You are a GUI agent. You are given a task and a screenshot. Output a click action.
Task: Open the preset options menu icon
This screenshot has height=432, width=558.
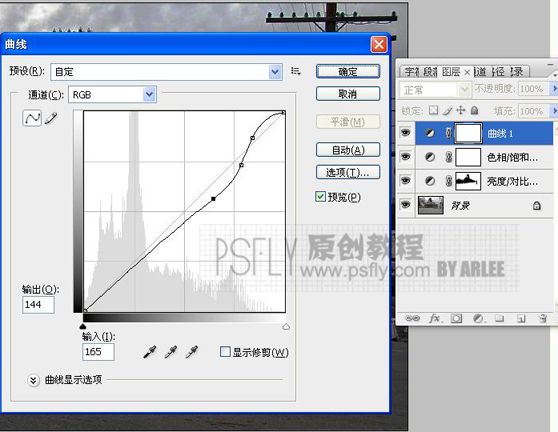click(x=295, y=71)
